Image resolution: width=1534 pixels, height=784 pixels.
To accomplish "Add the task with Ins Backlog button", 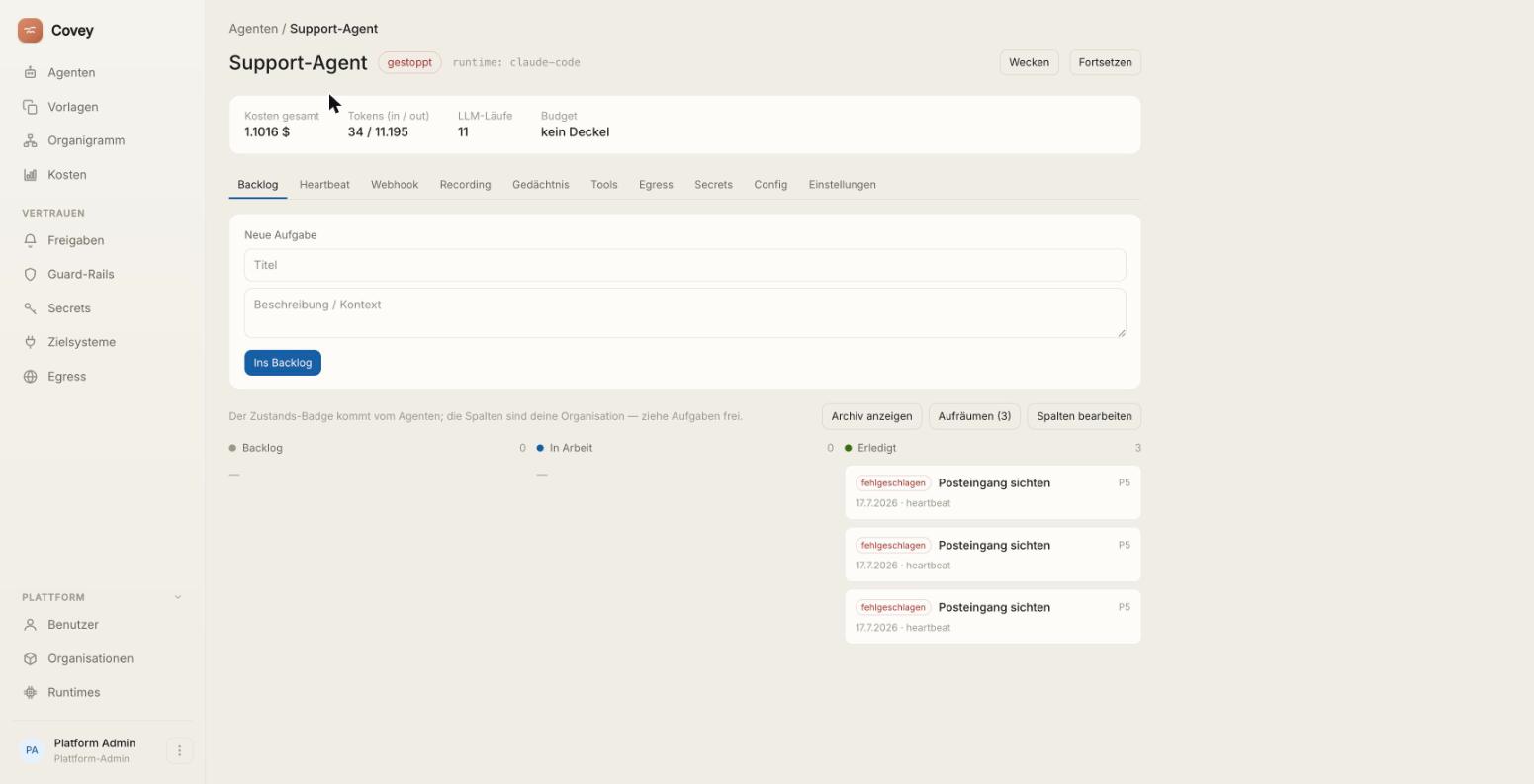I will tap(283, 363).
